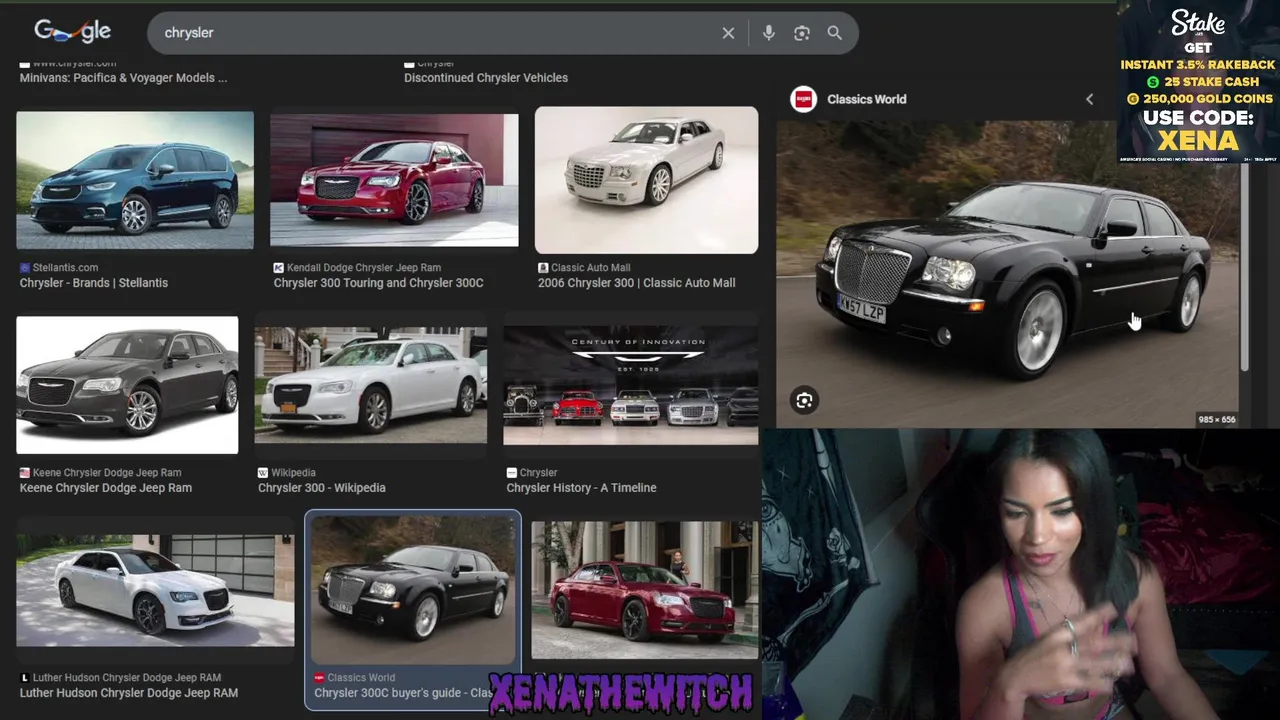Click the preview panel vertical scrollbar
1280x720 pixels.
(x=1245, y=265)
